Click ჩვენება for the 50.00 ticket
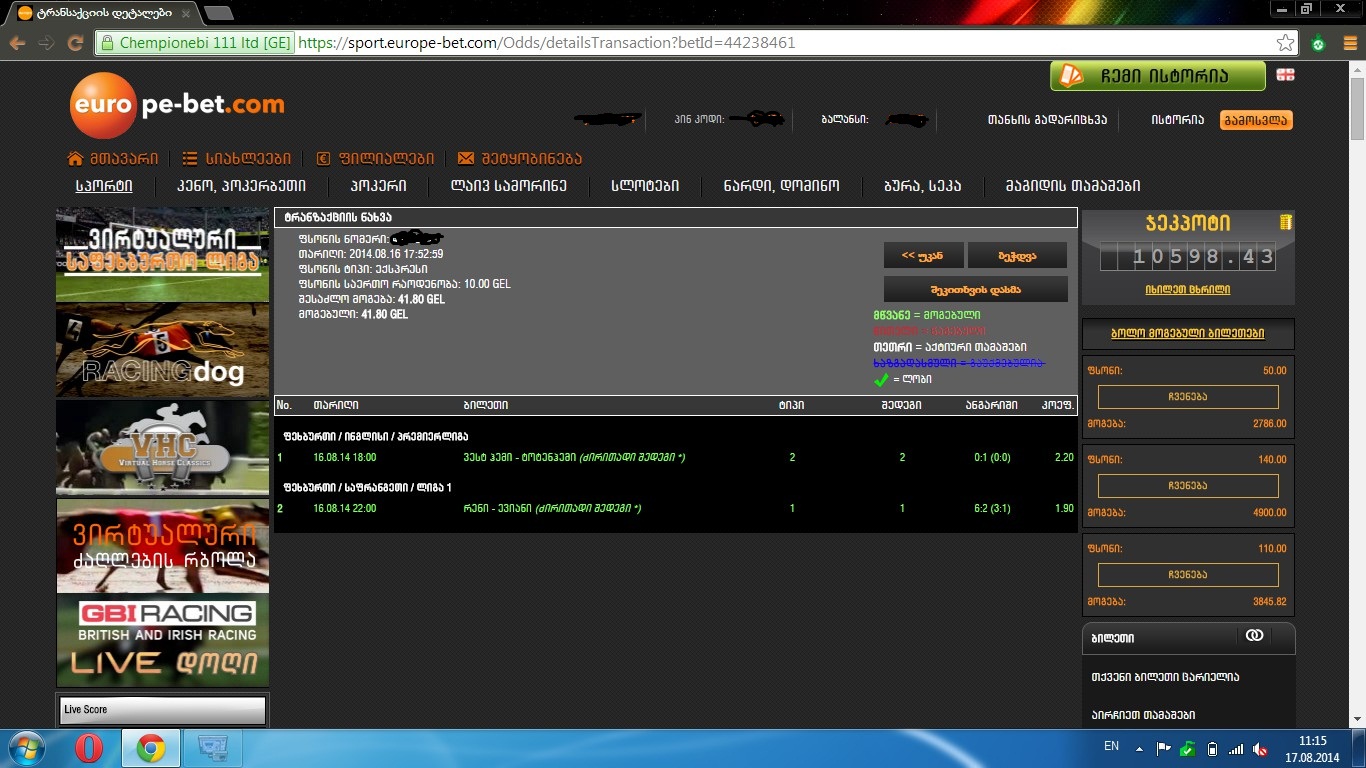 click(x=1188, y=397)
